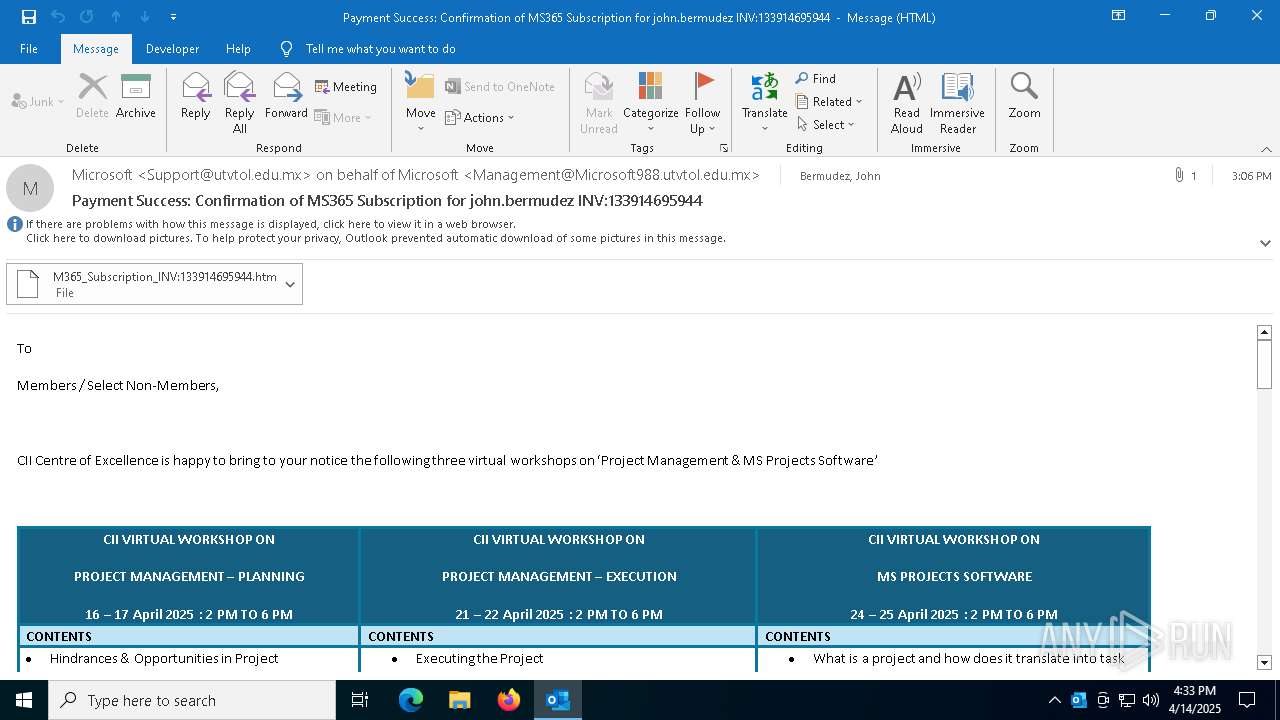This screenshot has width=1280, height=720.
Task: Show hidden system tray icons
Action: click(x=1054, y=700)
